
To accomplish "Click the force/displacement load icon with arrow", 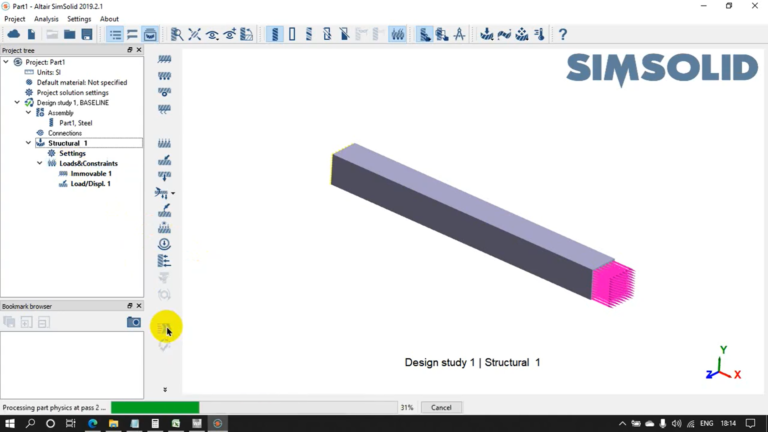I will (x=165, y=160).
